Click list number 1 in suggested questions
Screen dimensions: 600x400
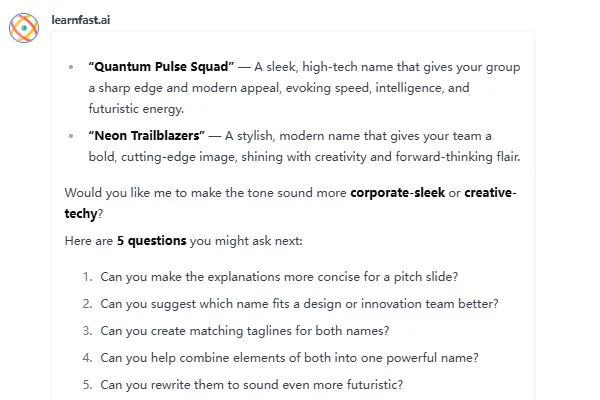(87, 276)
